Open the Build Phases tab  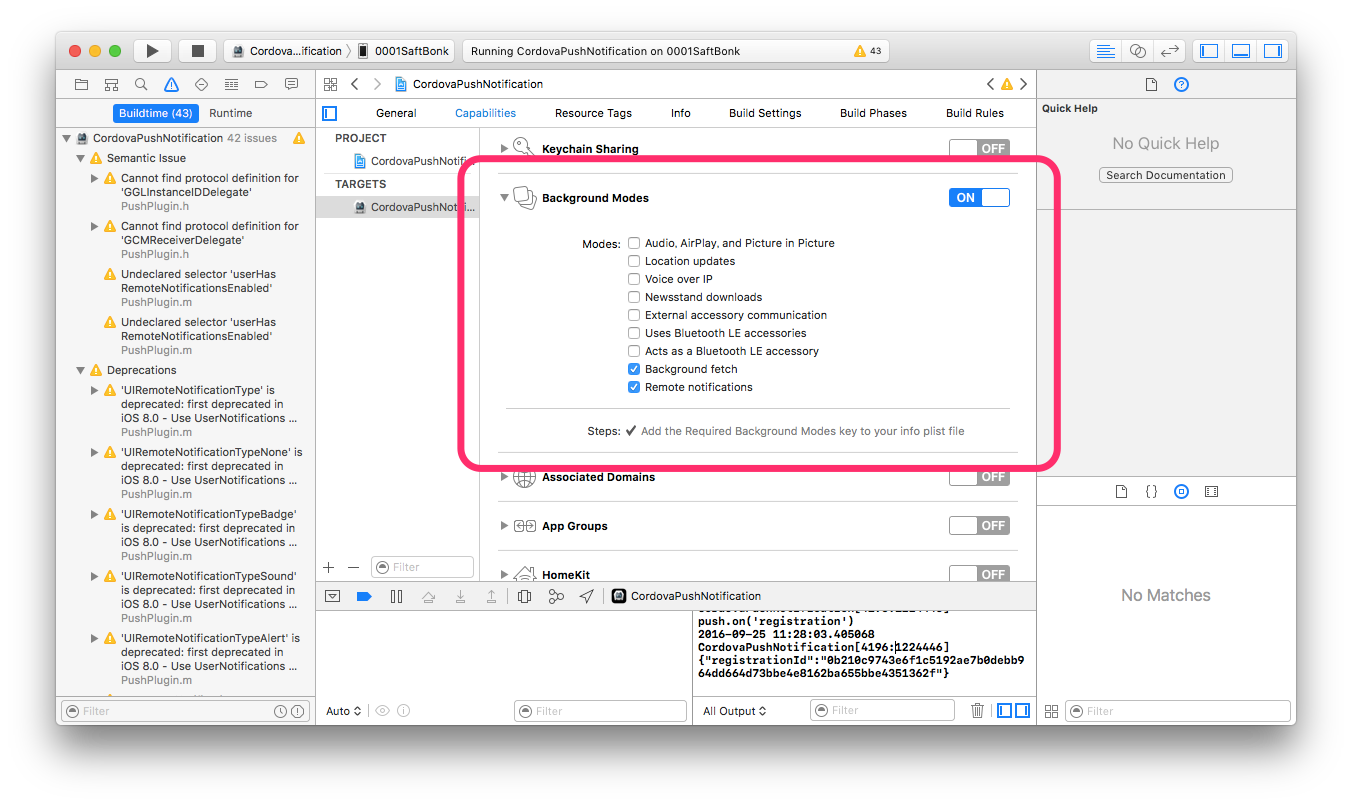point(873,113)
